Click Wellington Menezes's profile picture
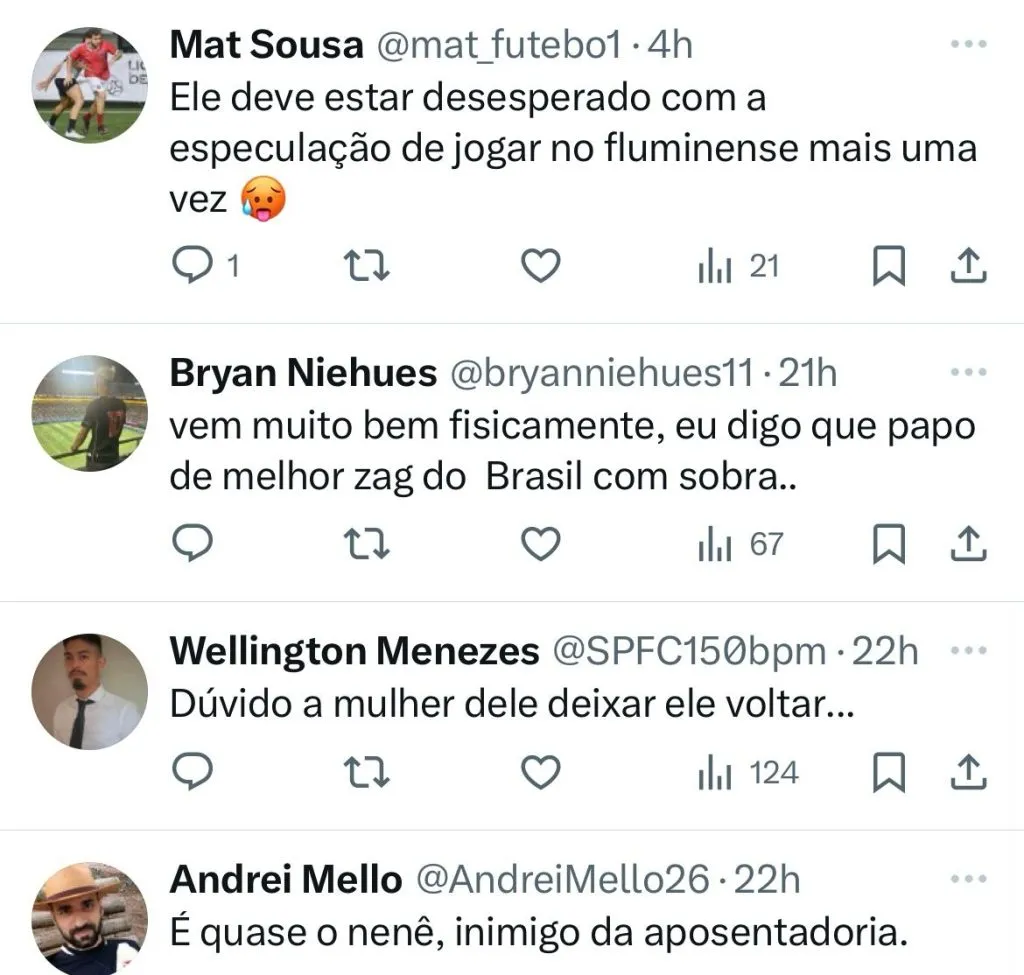 [89, 691]
